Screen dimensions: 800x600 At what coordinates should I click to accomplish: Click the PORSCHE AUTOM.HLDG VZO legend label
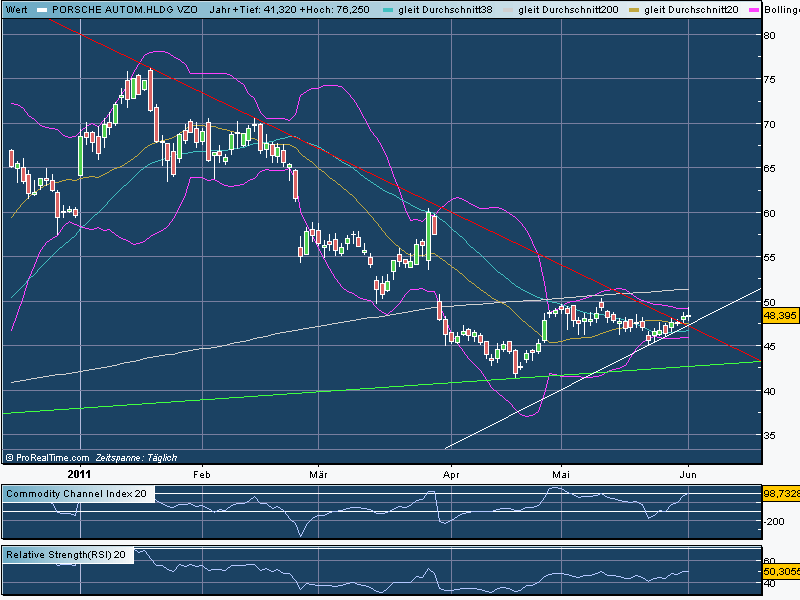[x=125, y=9]
